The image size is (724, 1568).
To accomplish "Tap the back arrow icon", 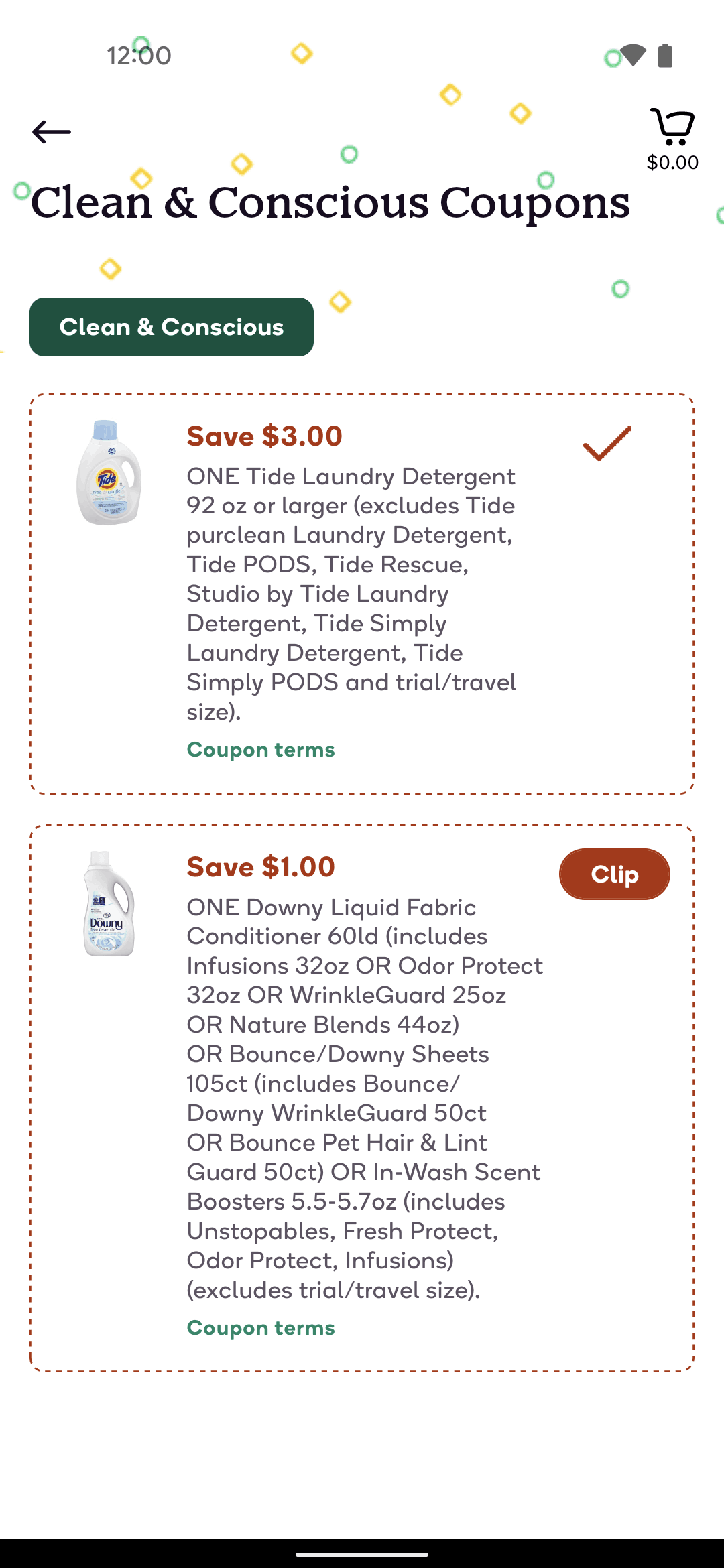I will [52, 132].
